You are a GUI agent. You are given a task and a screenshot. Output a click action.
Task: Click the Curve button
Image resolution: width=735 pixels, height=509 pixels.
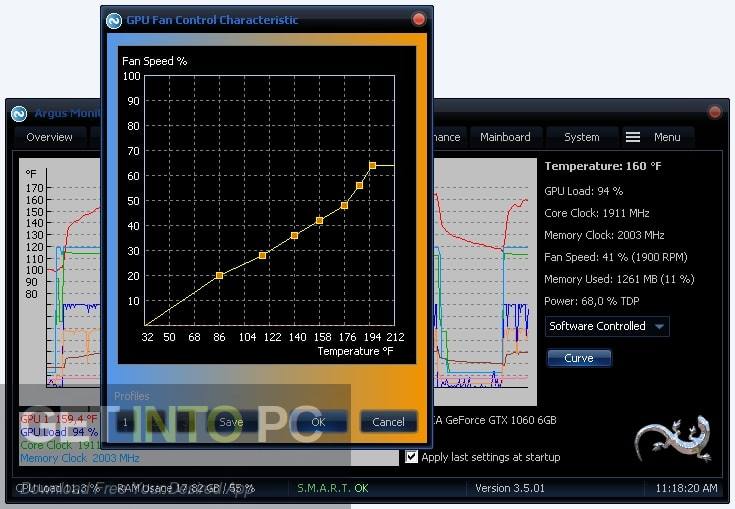[x=579, y=358]
